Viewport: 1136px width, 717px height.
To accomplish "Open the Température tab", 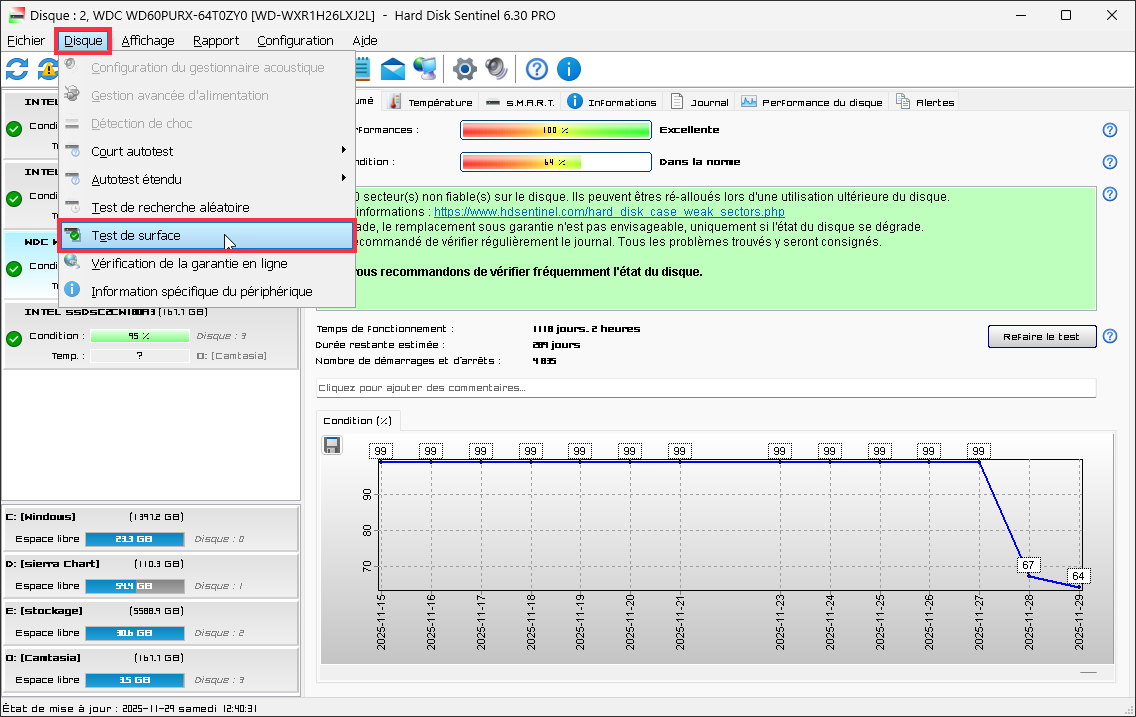I will [x=431, y=102].
